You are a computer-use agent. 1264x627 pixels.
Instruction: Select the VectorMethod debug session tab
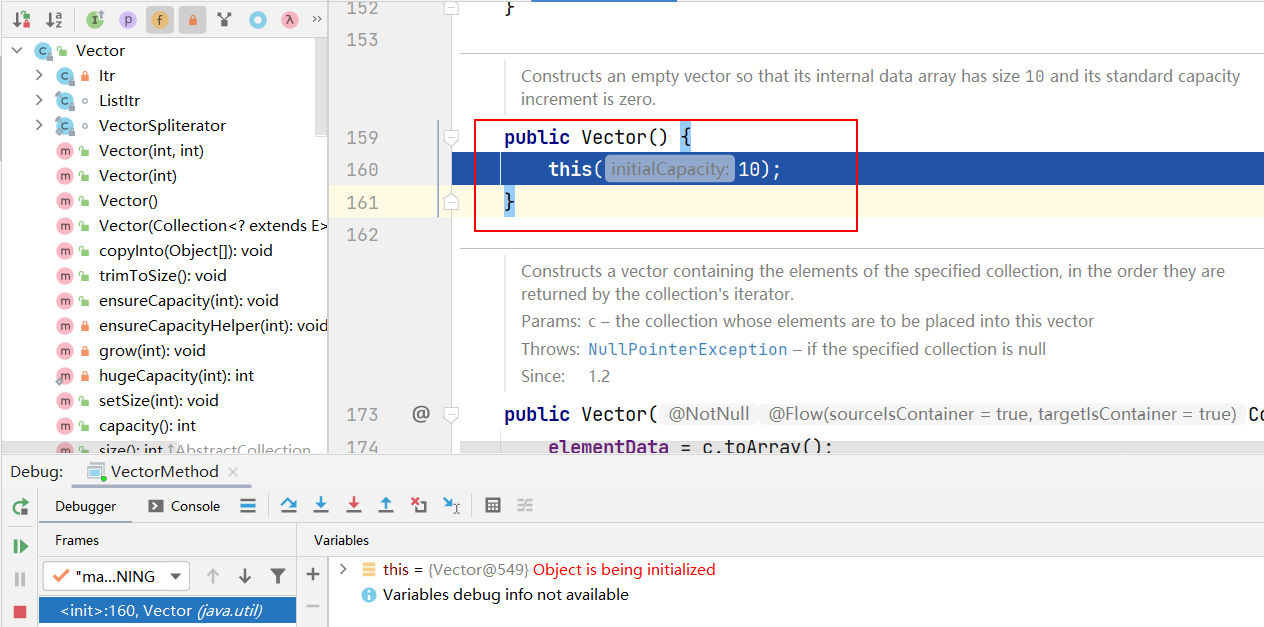point(164,471)
